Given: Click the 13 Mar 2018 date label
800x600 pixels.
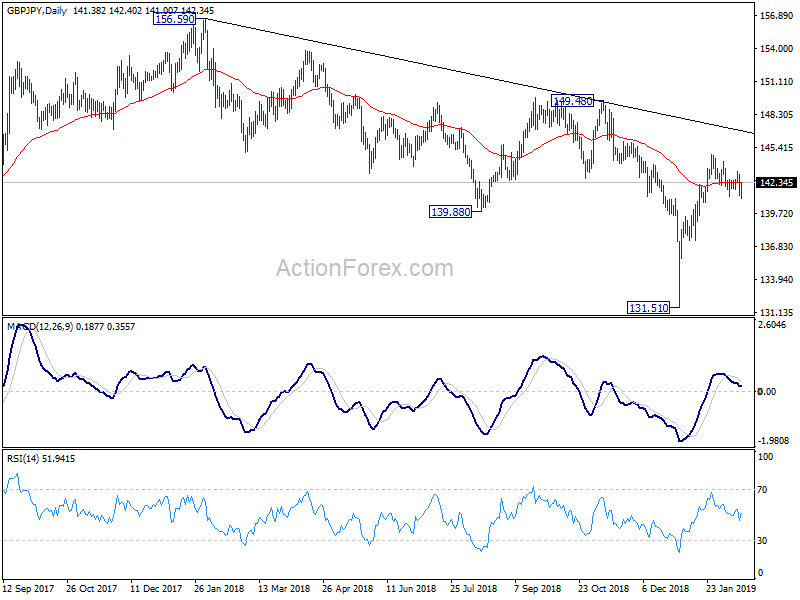Looking at the screenshot, I should (284, 588).
